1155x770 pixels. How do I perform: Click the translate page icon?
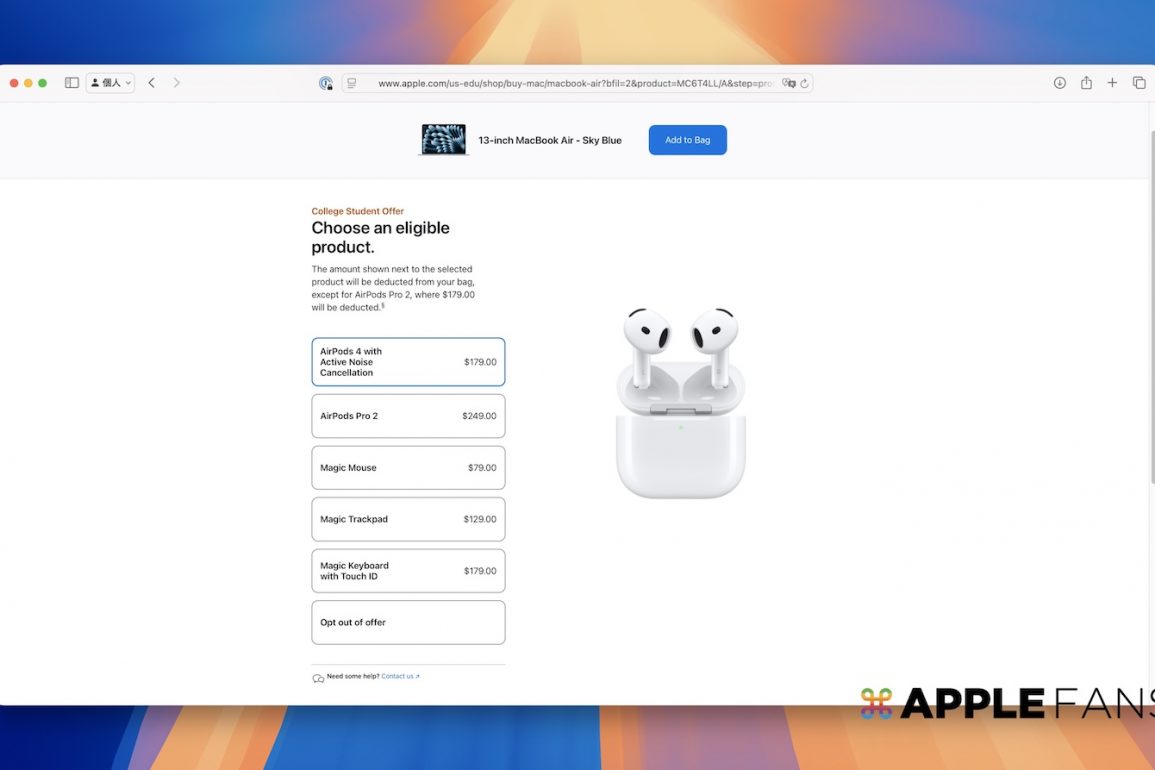788,84
